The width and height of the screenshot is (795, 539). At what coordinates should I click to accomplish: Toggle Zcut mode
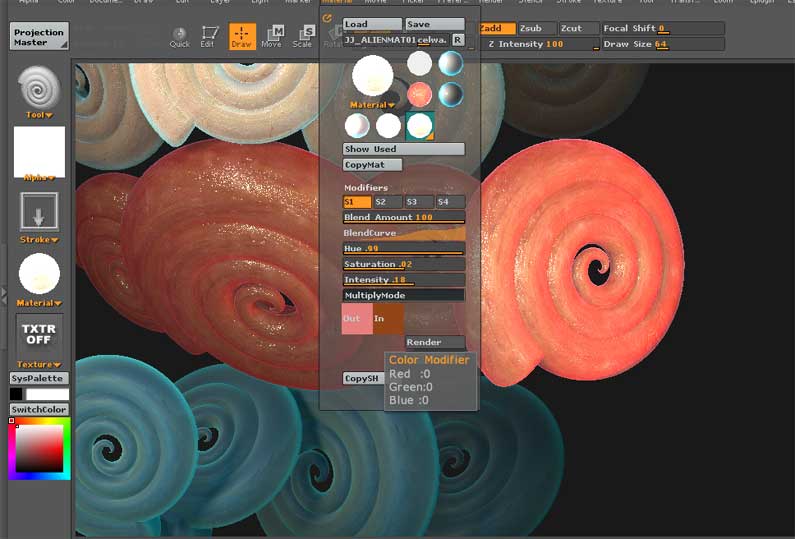[x=579, y=28]
